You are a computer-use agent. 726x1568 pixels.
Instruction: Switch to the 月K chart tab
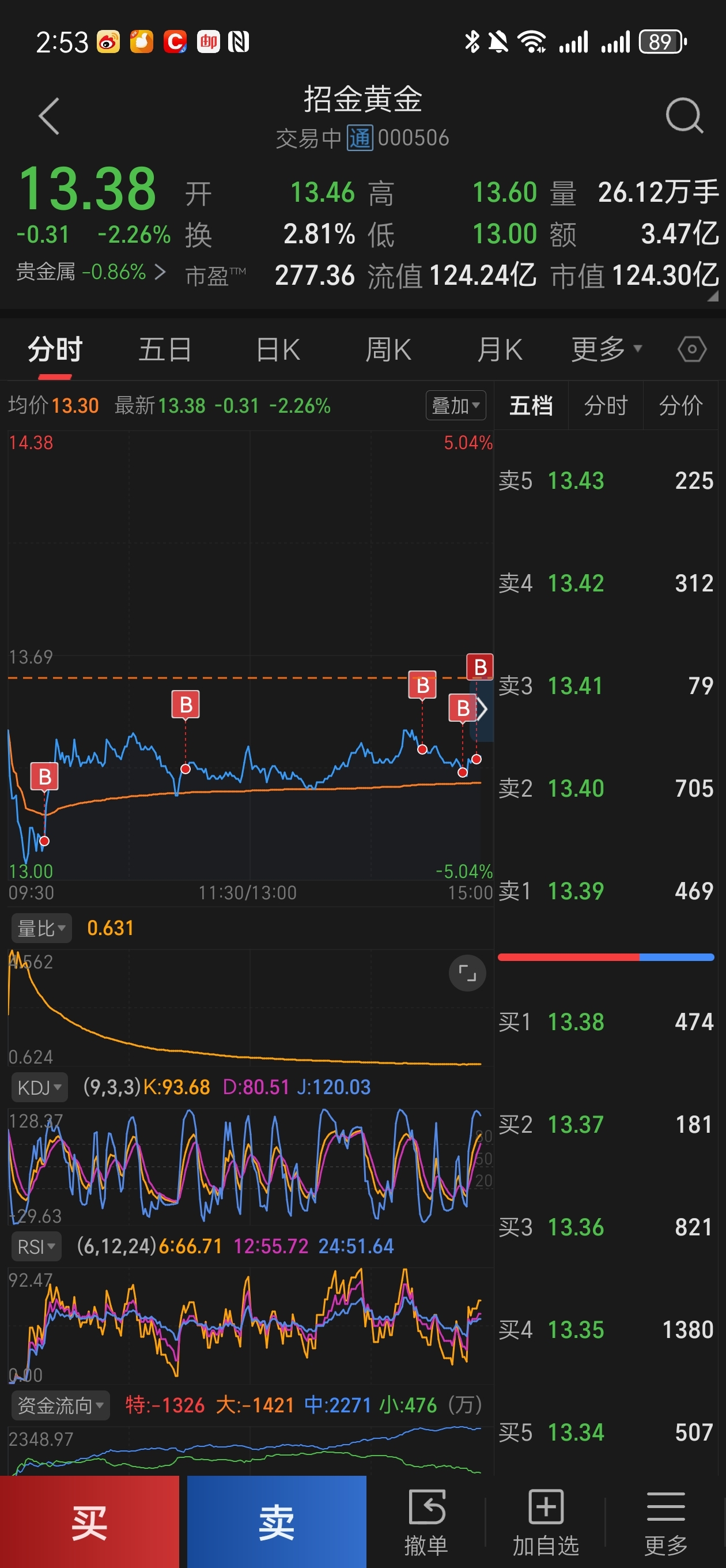tap(499, 349)
